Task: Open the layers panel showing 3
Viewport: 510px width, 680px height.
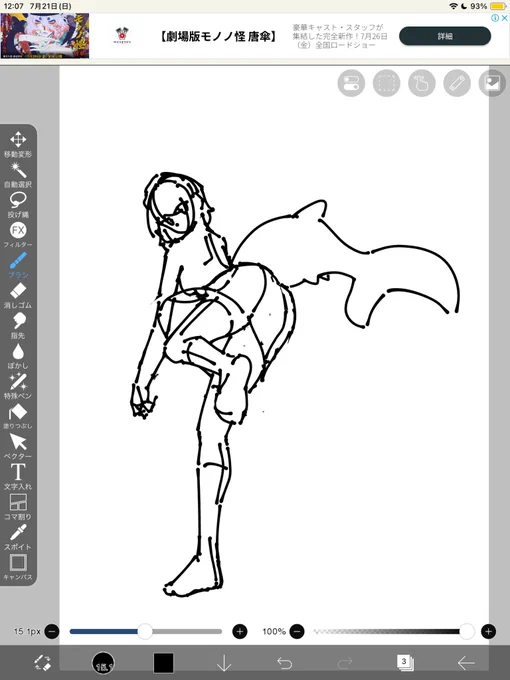Action: 405,662
